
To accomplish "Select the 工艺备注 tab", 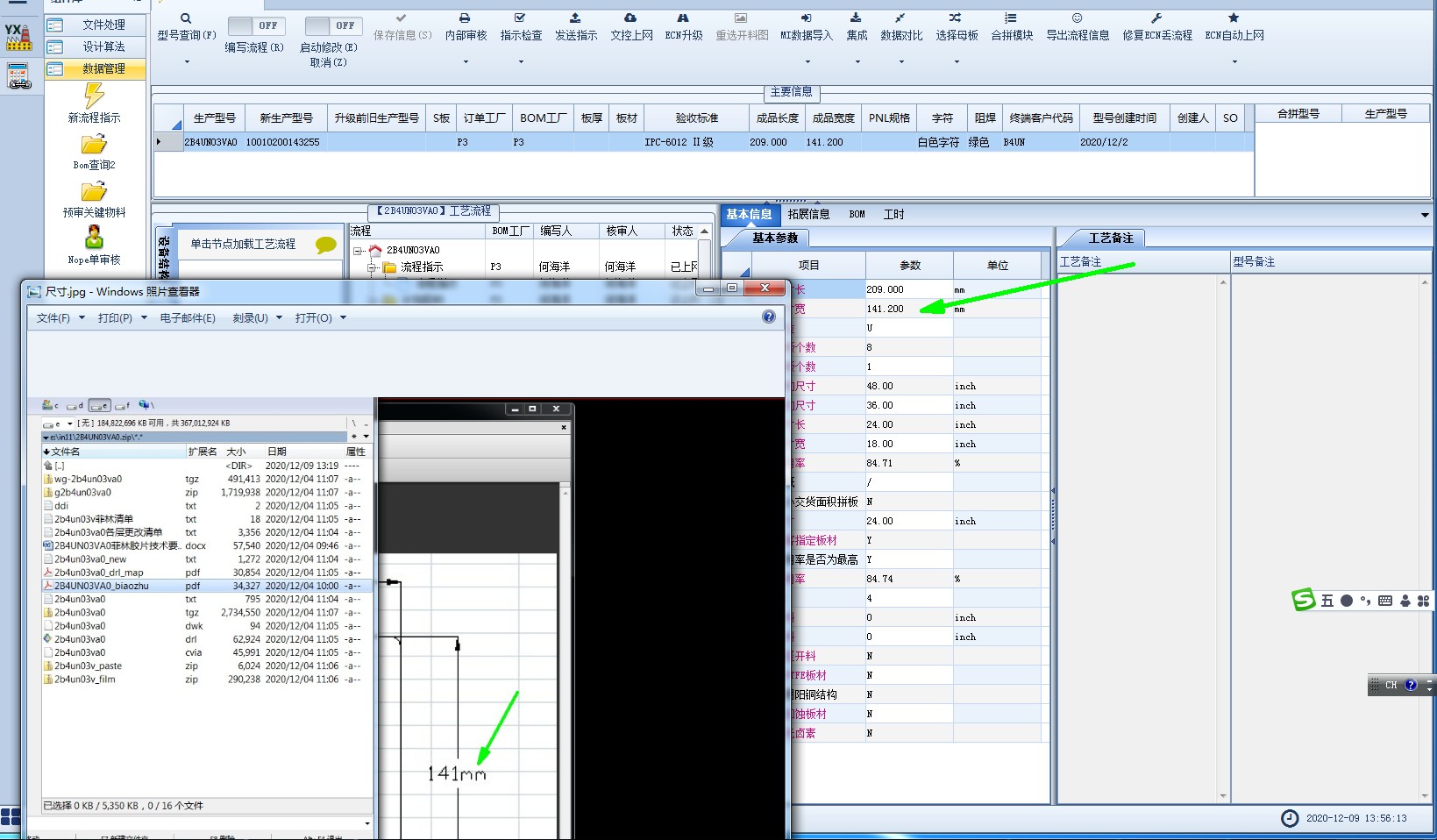I will tap(1111, 238).
